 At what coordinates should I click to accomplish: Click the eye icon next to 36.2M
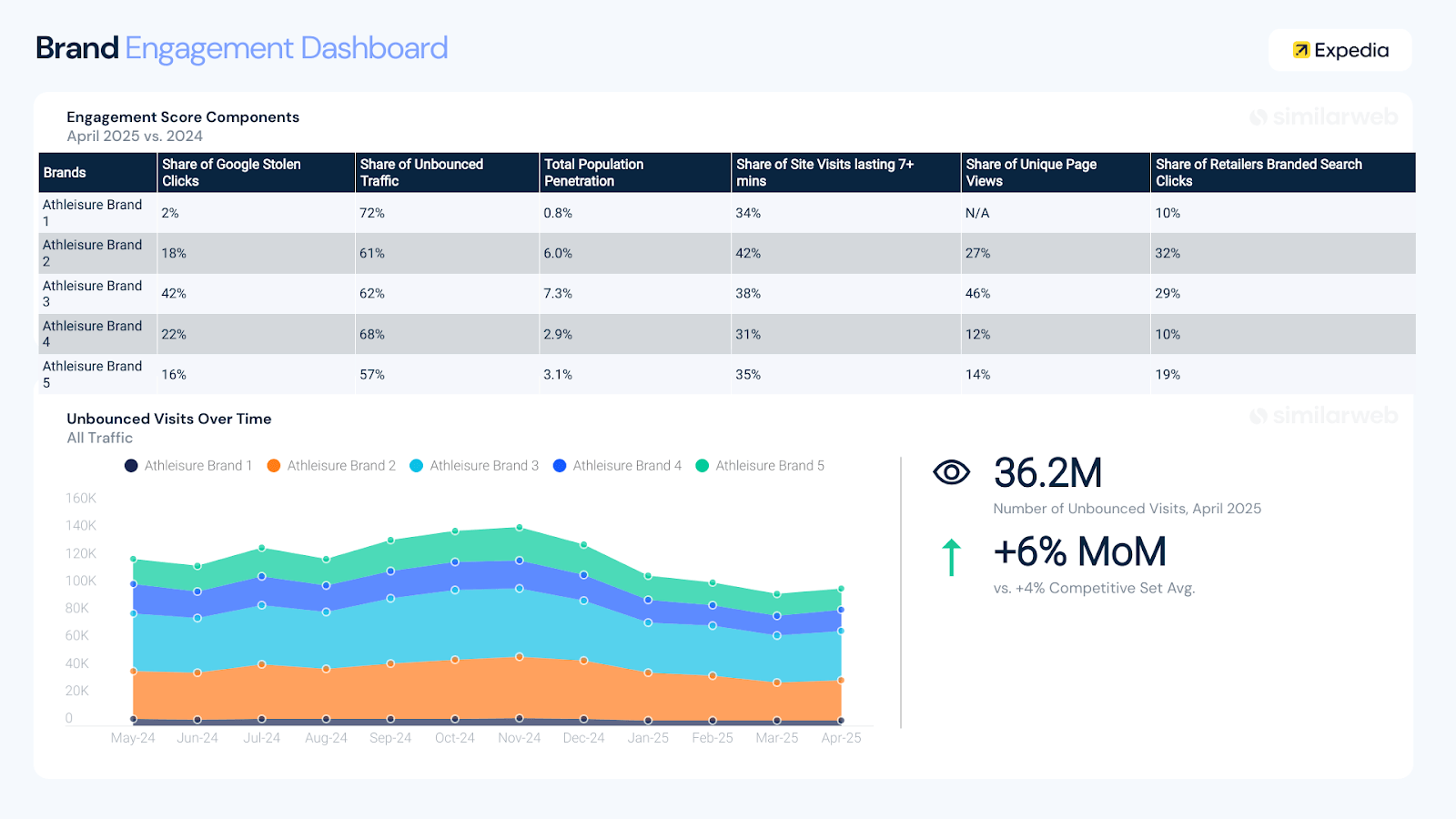(950, 472)
